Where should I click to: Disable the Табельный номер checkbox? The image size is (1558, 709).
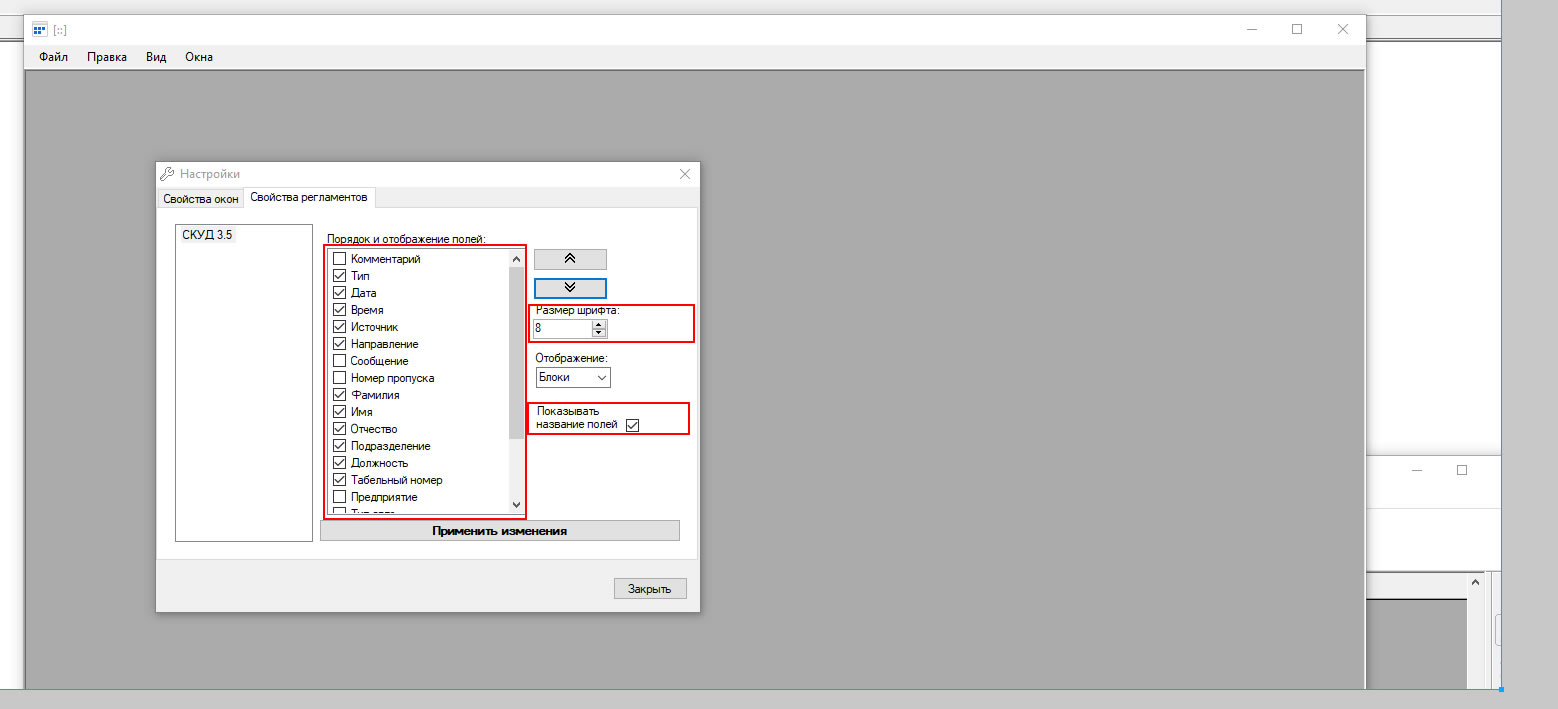340,480
